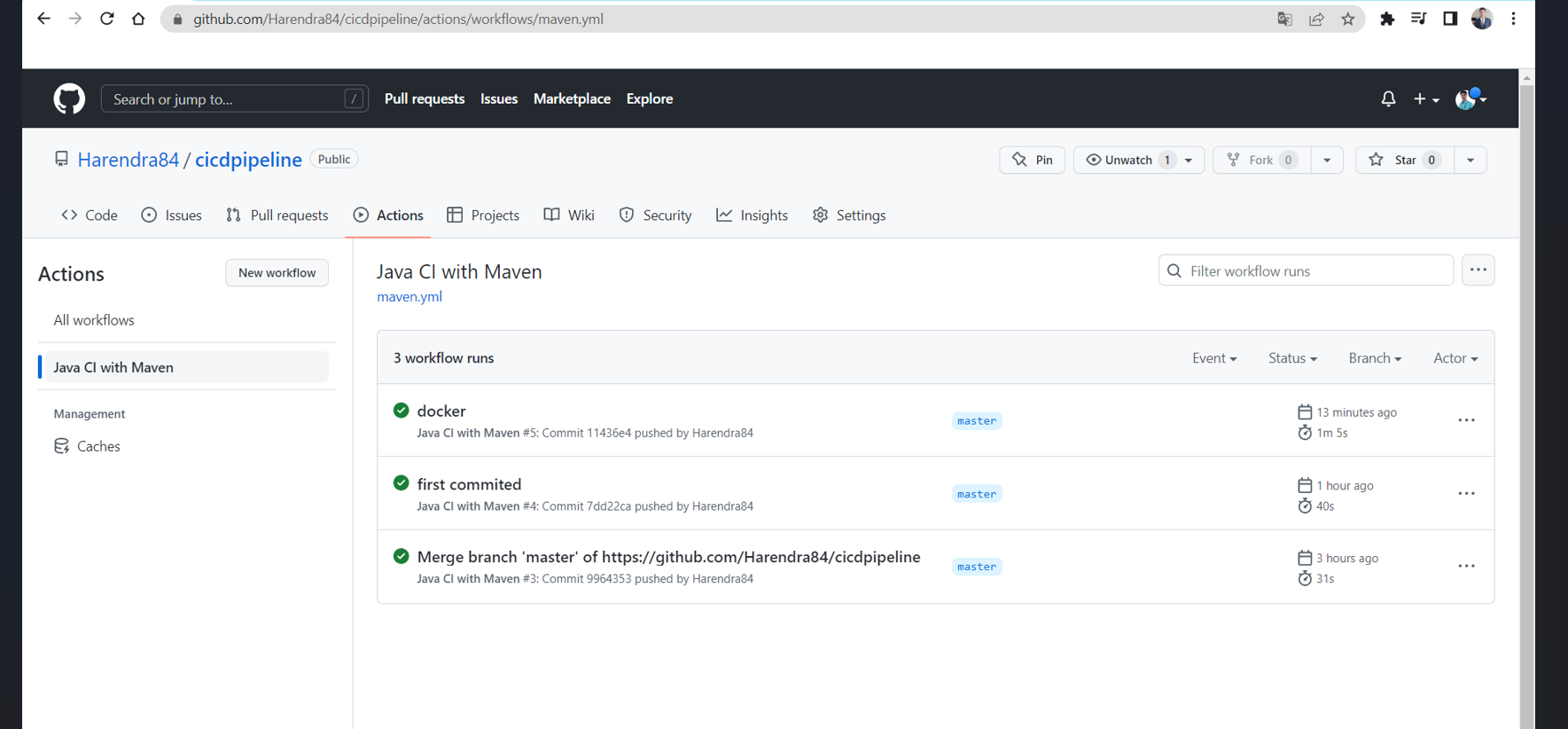Open the three-dot menu for Merge branch run
This screenshot has height=729, width=1568.
[1466, 566]
